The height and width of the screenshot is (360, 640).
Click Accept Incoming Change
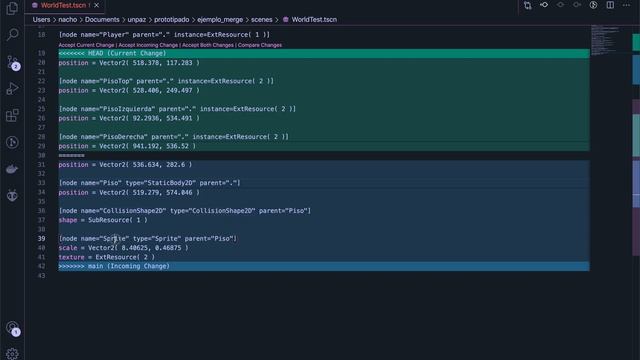(148, 45)
